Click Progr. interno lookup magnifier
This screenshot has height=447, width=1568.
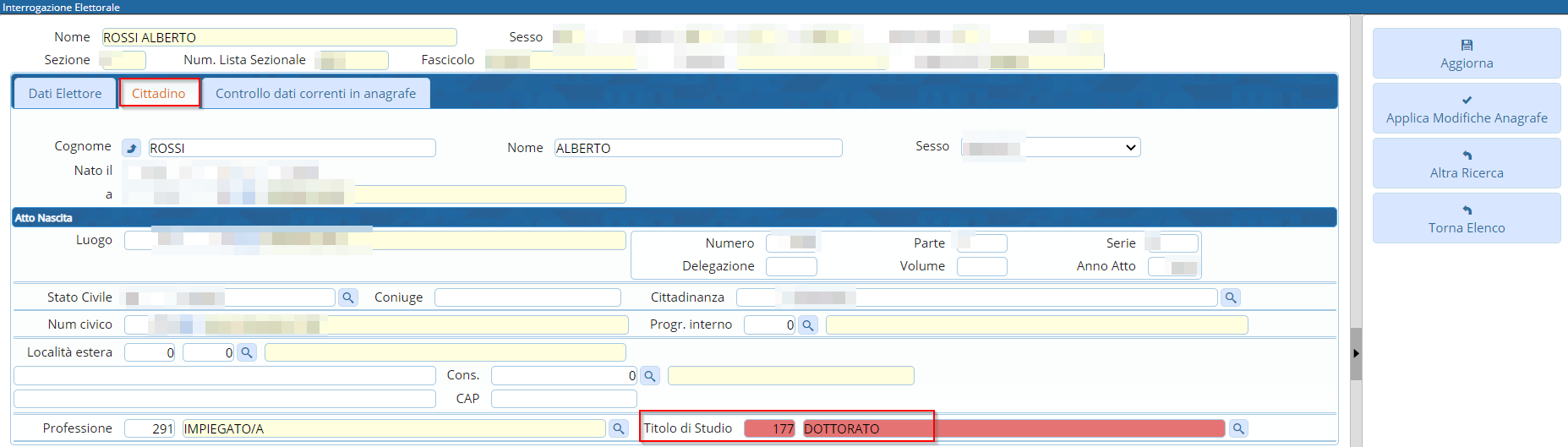tap(808, 325)
